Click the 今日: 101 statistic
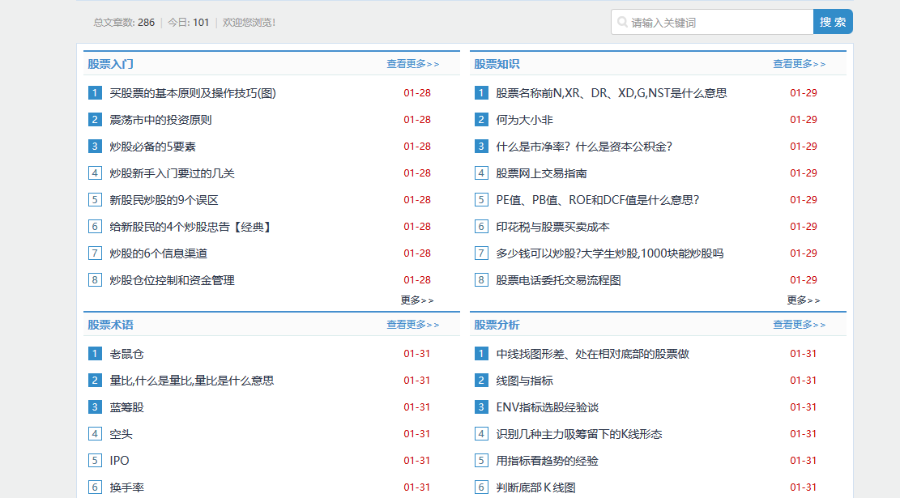This screenshot has height=498, width=900. click(188, 23)
